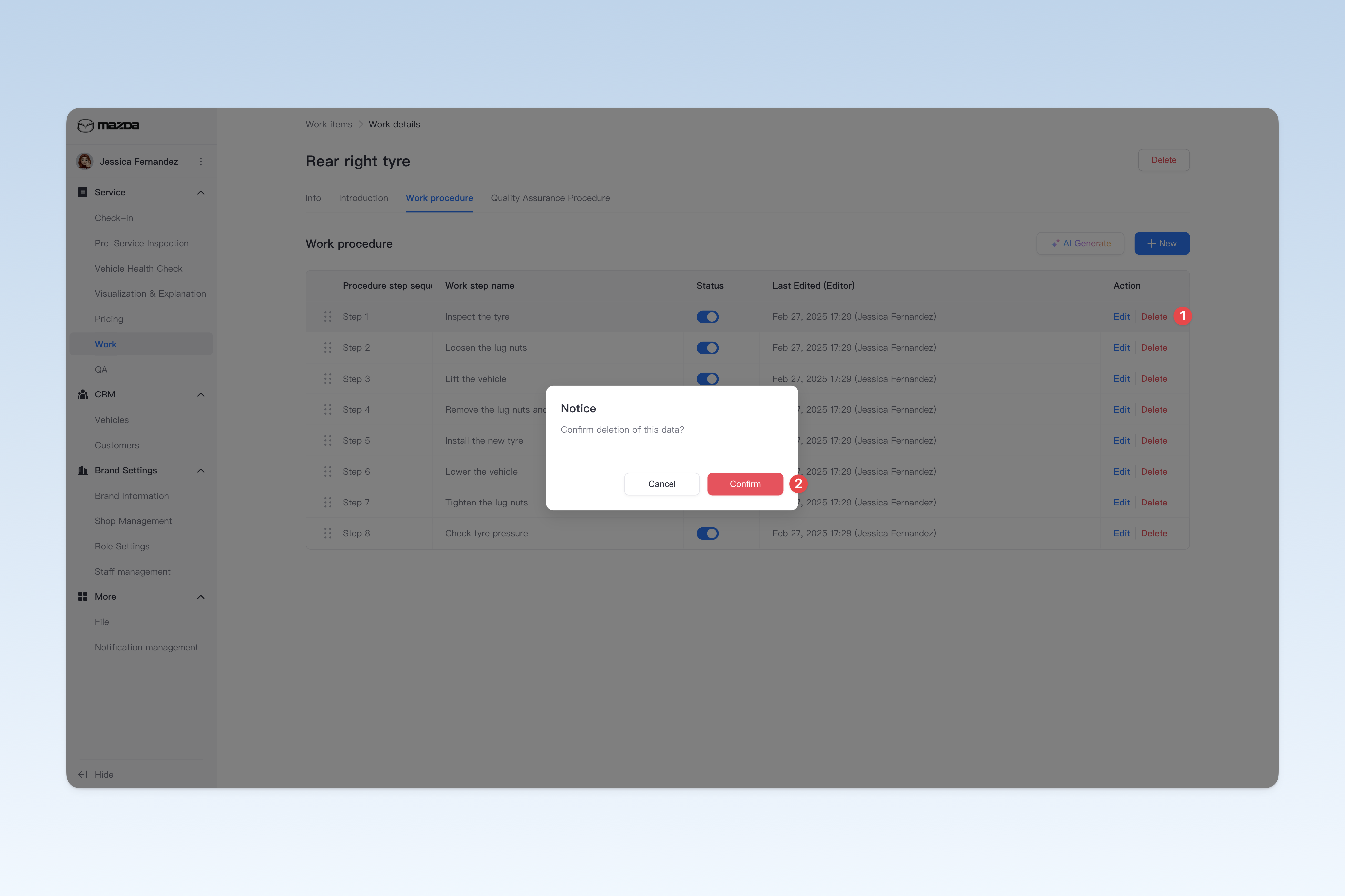The width and height of the screenshot is (1345, 896).
Task: Cancel the deletion notice dialog
Action: [x=661, y=484]
